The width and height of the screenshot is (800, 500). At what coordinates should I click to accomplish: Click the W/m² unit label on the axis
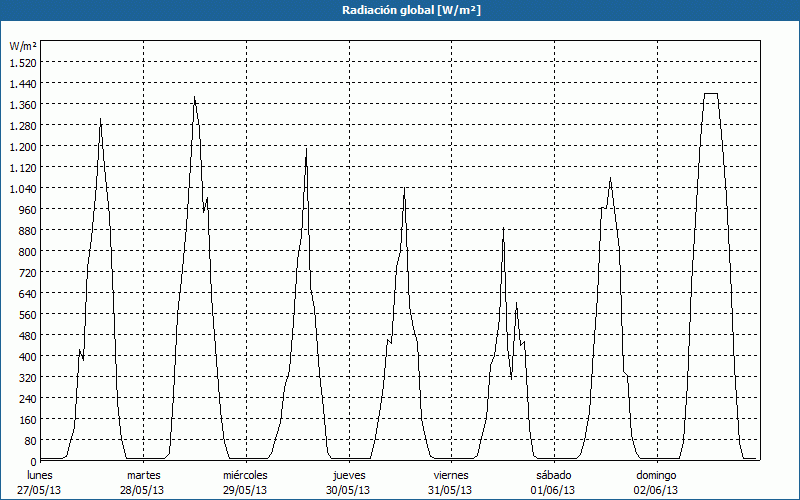coord(23,46)
